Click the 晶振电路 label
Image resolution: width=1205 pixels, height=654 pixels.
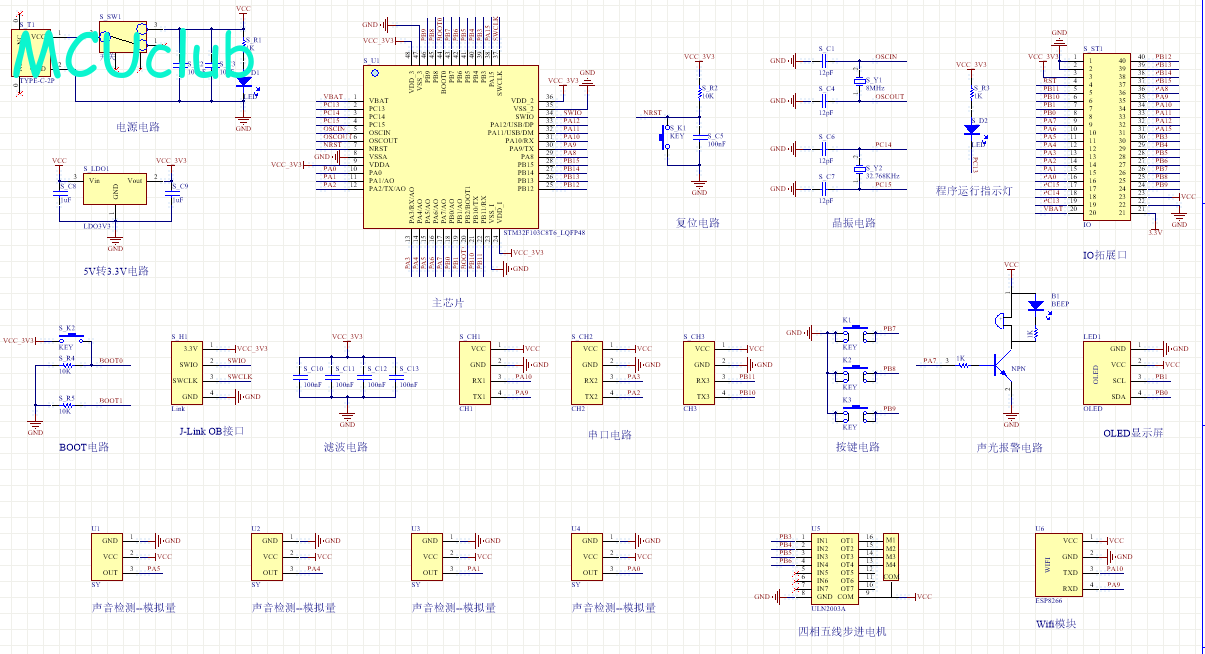(x=853, y=223)
